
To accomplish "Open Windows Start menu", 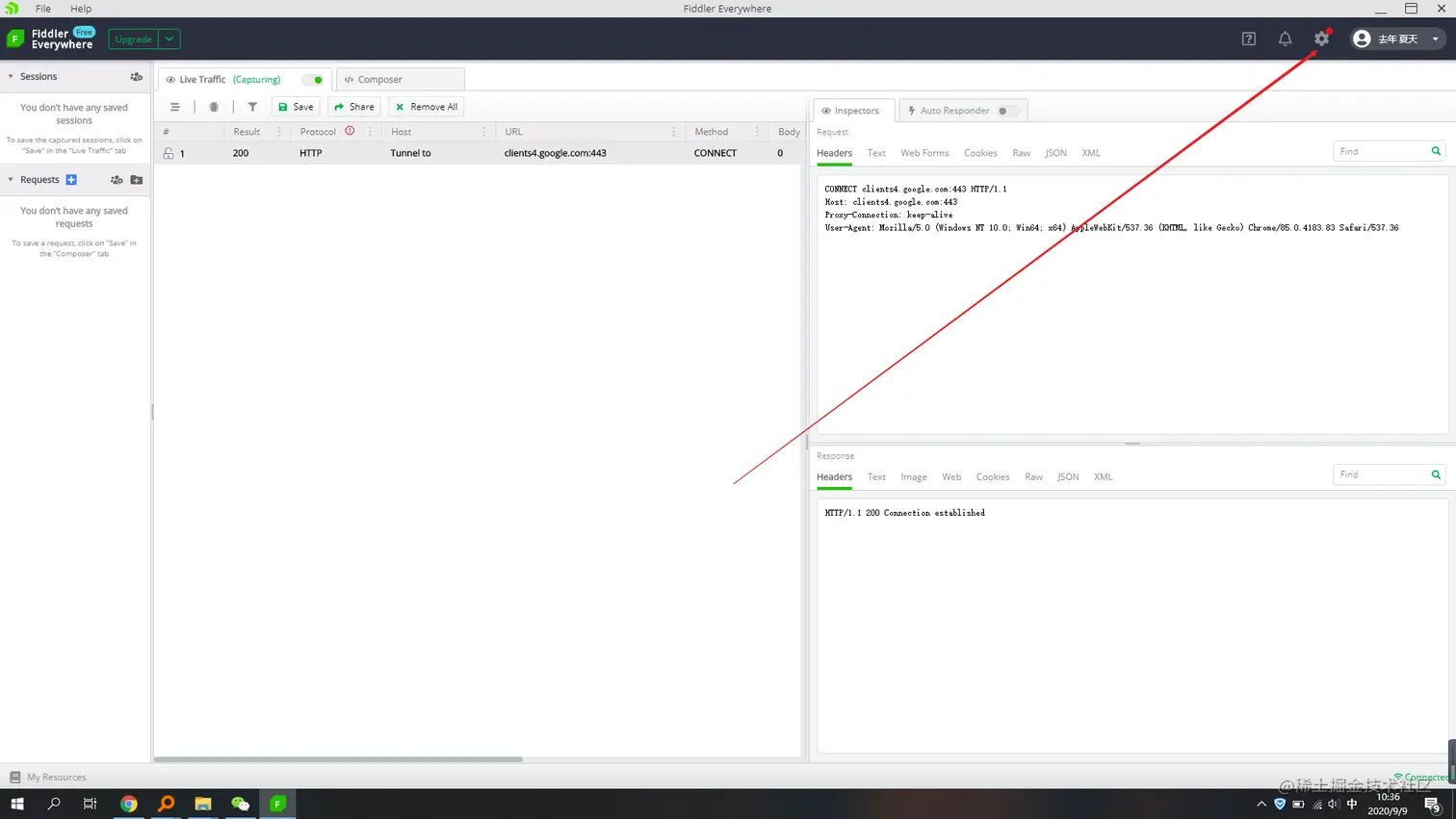I will 16,804.
